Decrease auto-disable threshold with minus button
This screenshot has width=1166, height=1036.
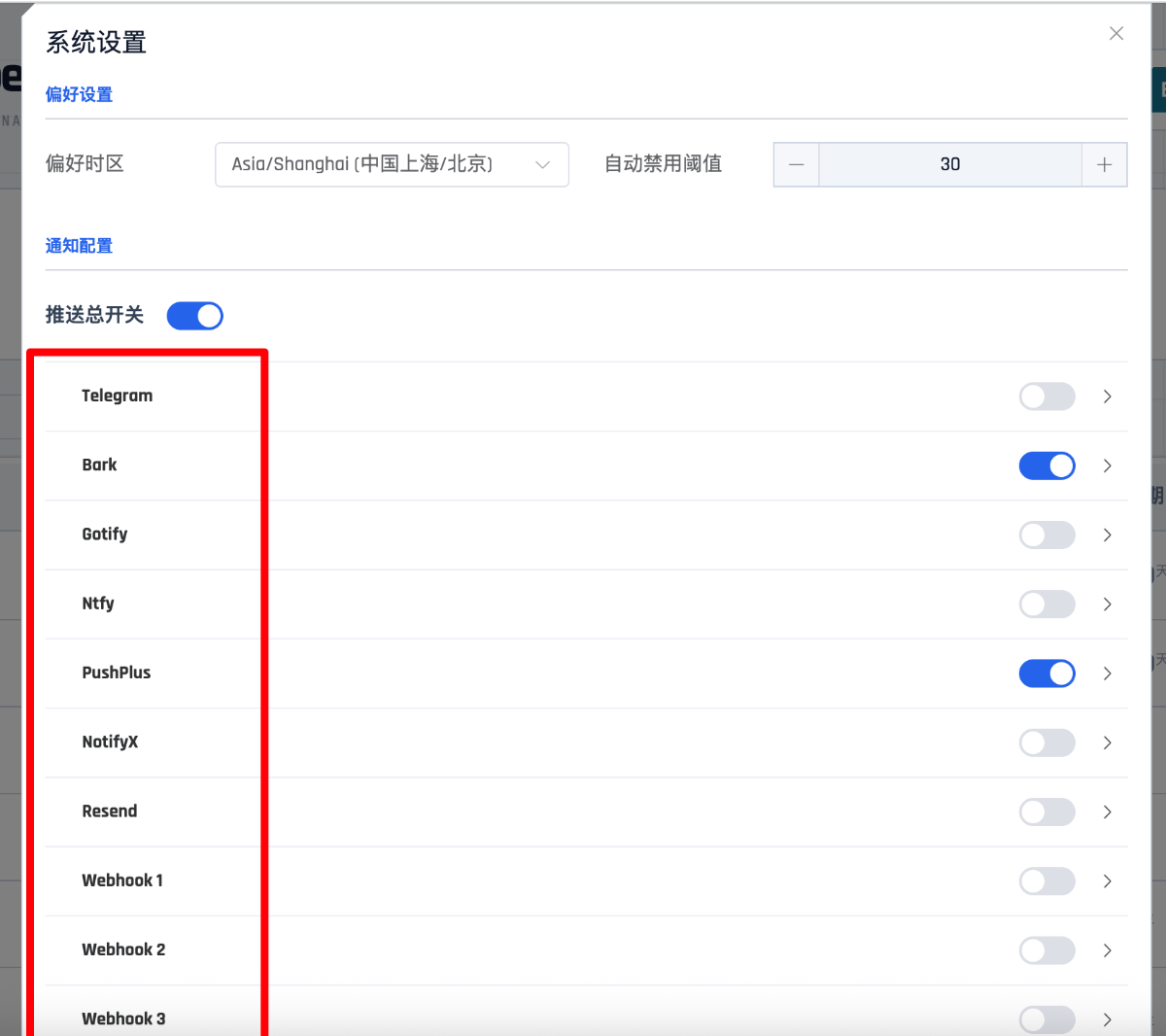(x=796, y=164)
